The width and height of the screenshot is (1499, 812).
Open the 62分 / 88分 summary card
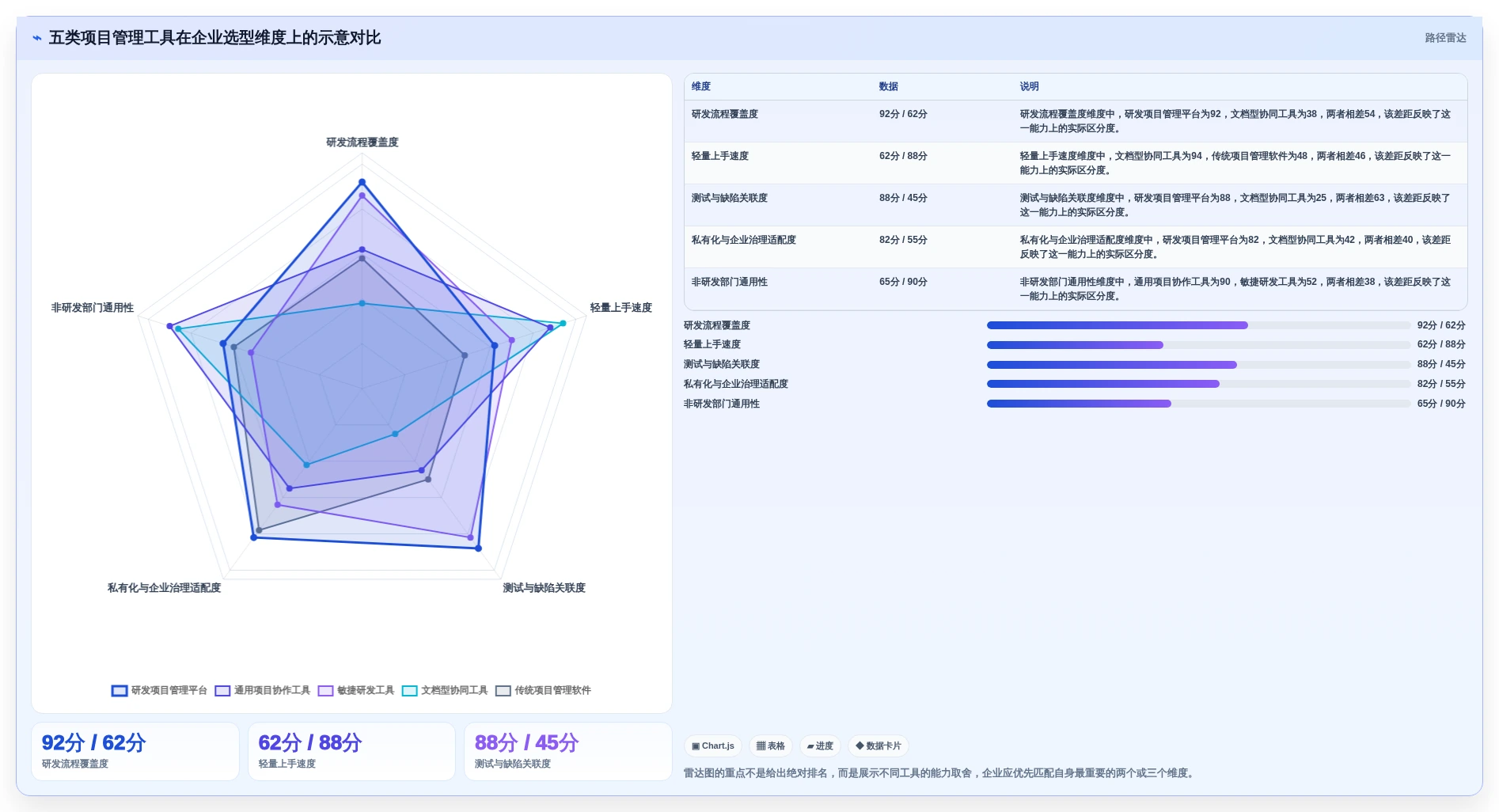tap(351, 751)
